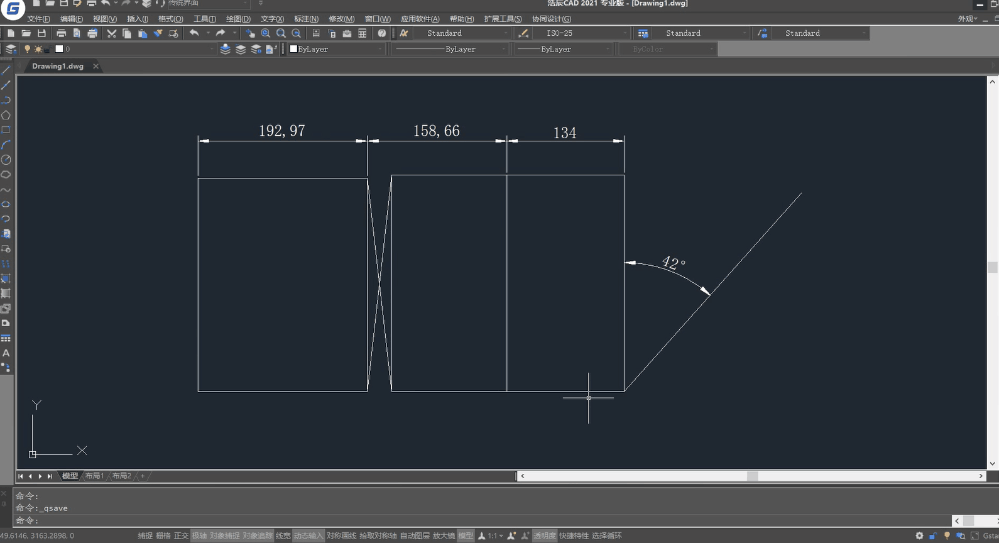
Task: Select the Polygon tool in left toolbar
Action: tap(6, 115)
